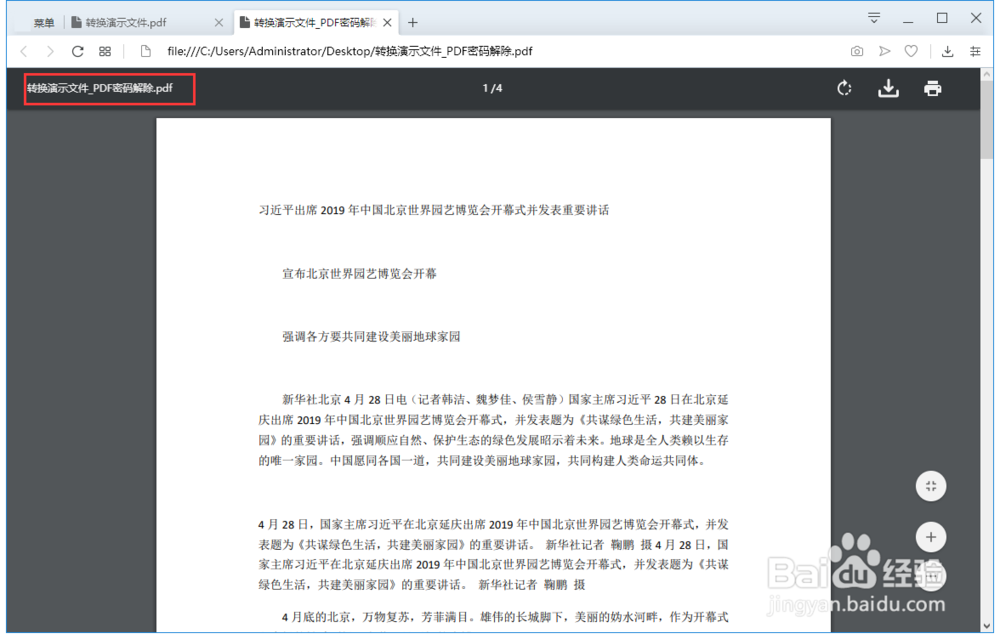The width and height of the screenshot is (1000, 639).
Task: Take a screenshot with the camera icon
Action: [x=857, y=51]
